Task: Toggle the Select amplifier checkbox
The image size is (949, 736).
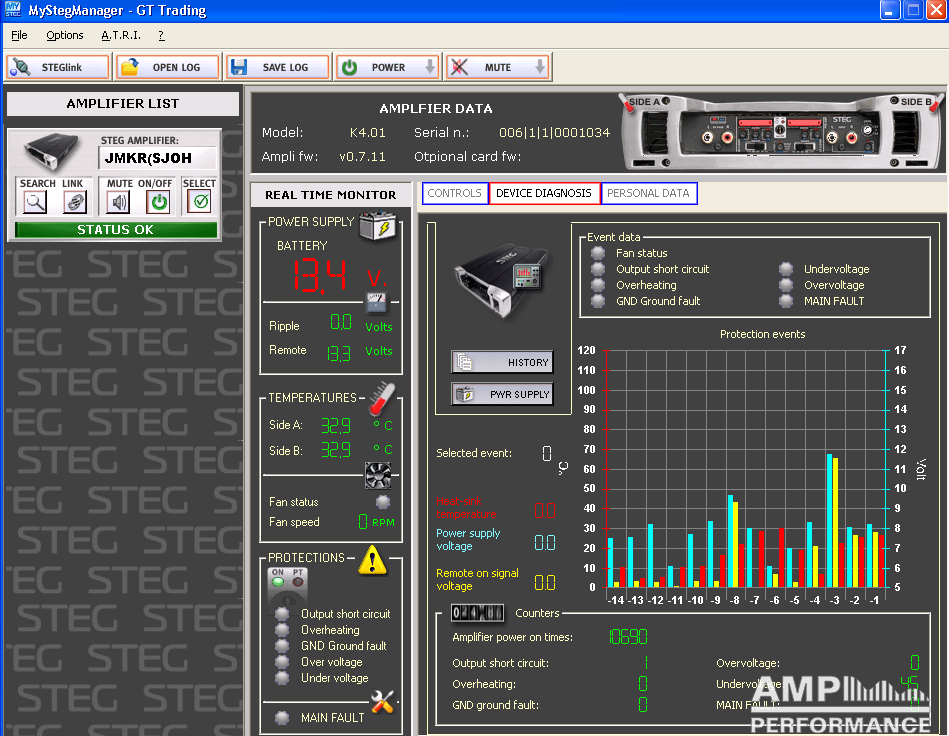Action: pyautogui.click(x=200, y=202)
